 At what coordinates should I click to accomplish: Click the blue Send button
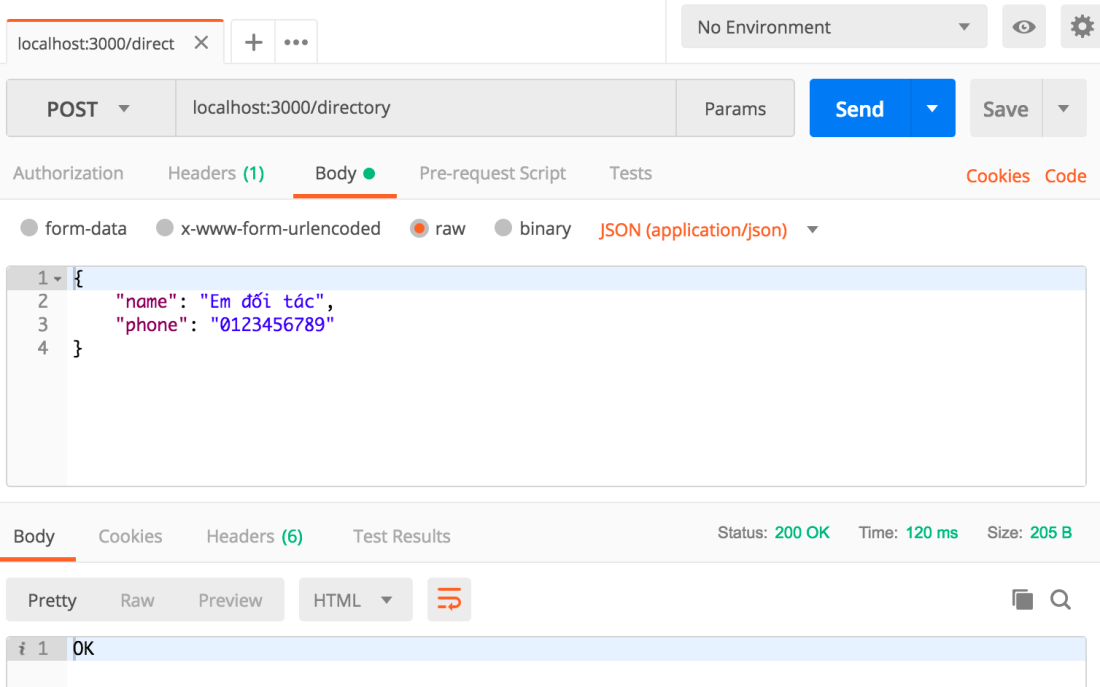tap(859, 109)
